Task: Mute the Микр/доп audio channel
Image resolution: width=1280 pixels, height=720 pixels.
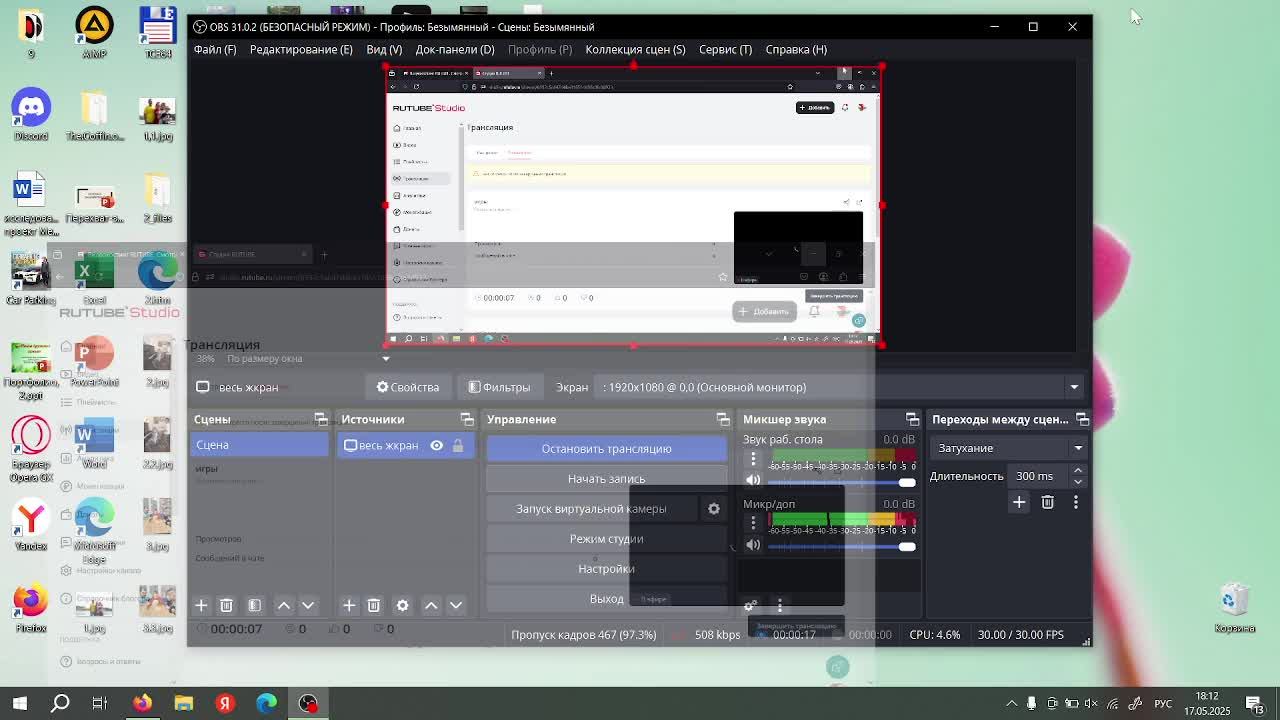Action: pyautogui.click(x=753, y=545)
